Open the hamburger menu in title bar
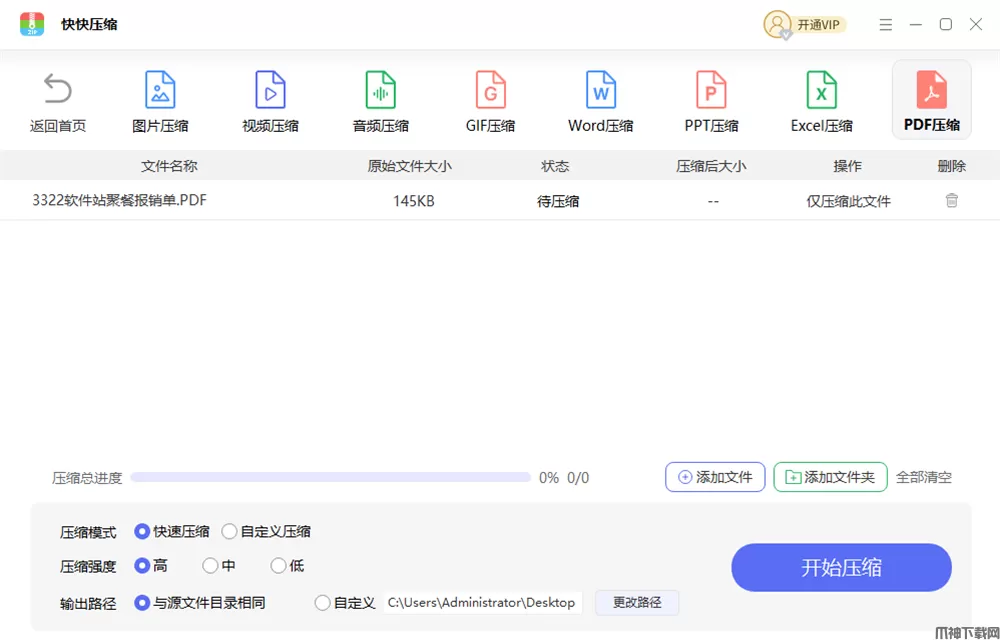 click(885, 25)
